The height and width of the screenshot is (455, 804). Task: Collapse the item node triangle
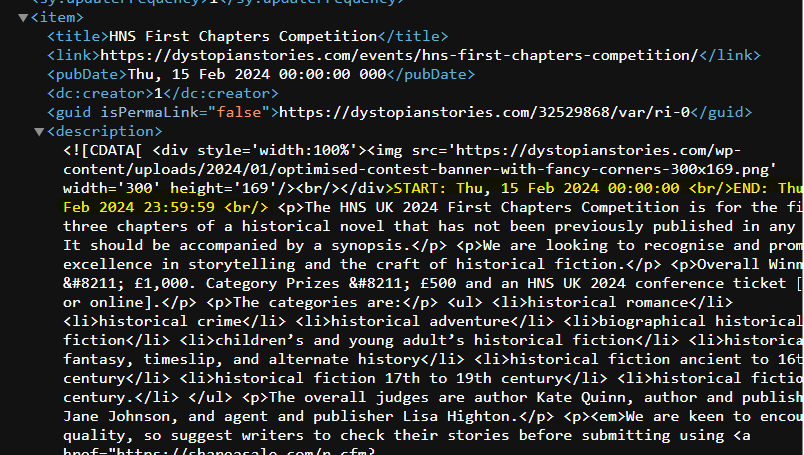[x=23, y=18]
